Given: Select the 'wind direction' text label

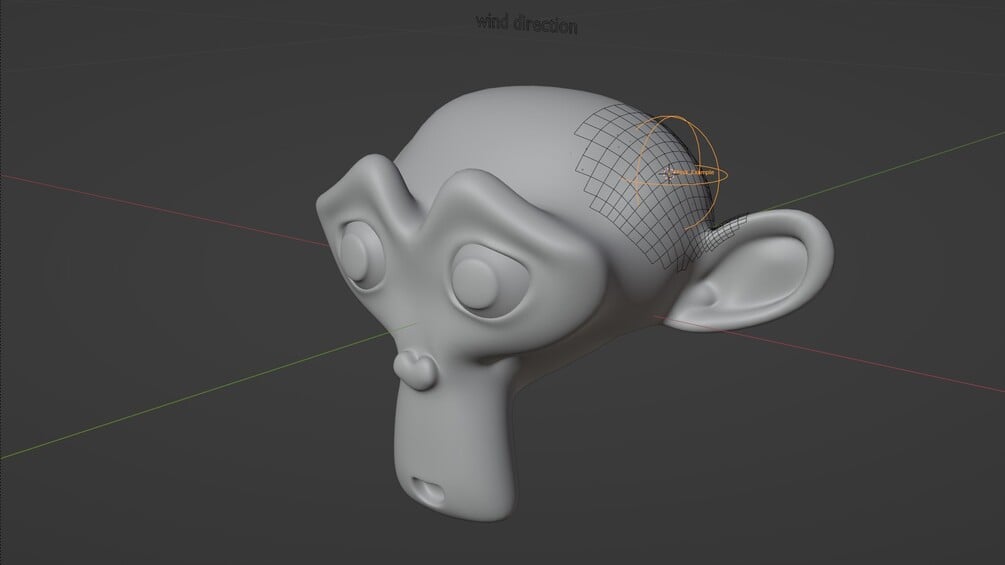Looking at the screenshot, I should pos(526,24).
